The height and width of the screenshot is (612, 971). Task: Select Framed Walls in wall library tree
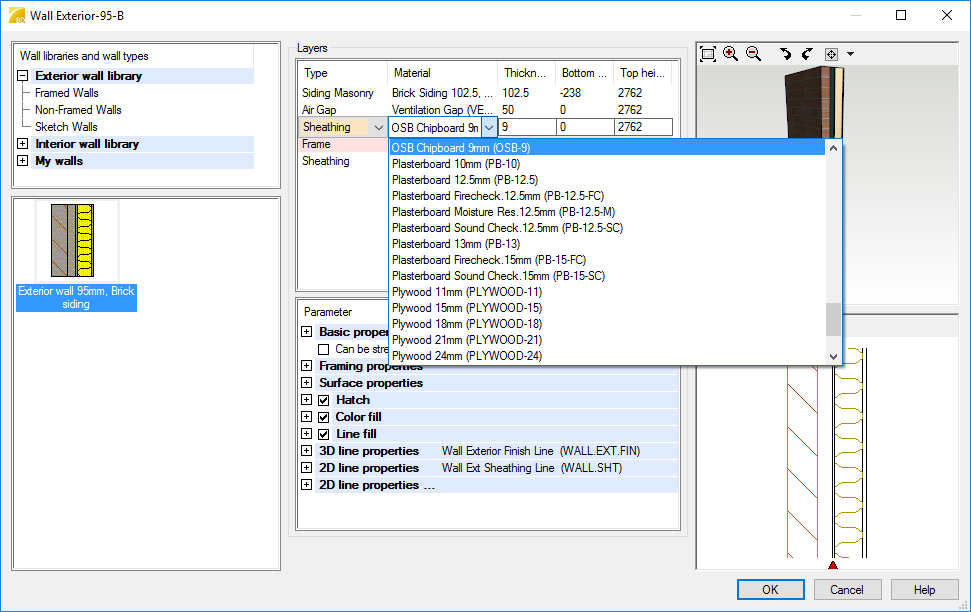coord(66,93)
